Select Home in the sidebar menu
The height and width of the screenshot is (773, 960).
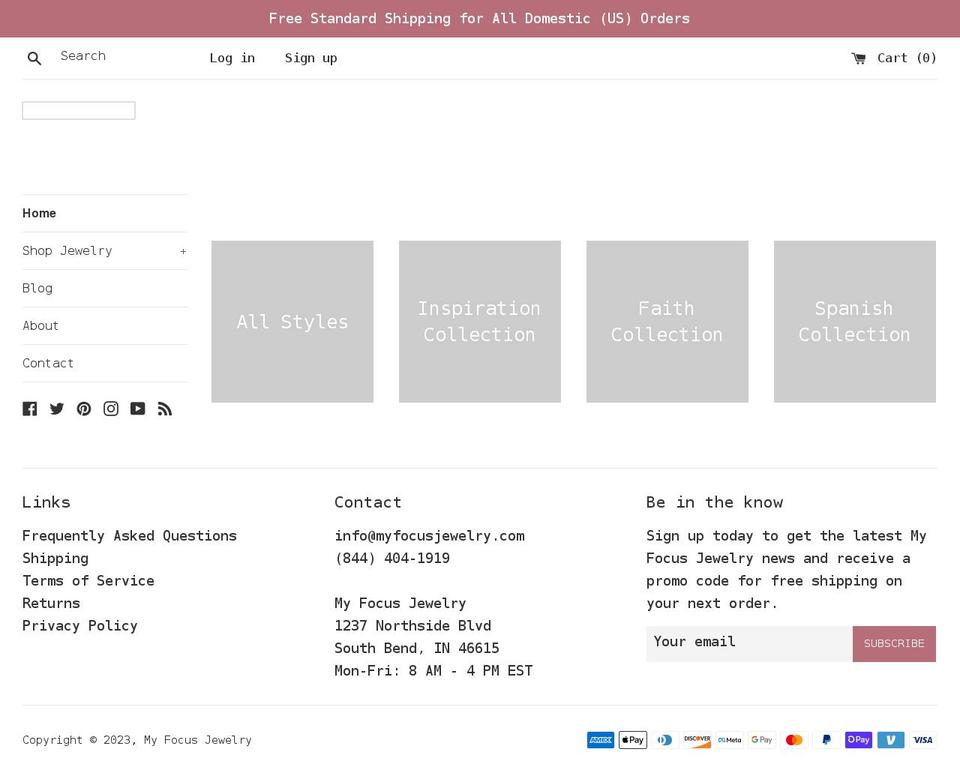[39, 214]
